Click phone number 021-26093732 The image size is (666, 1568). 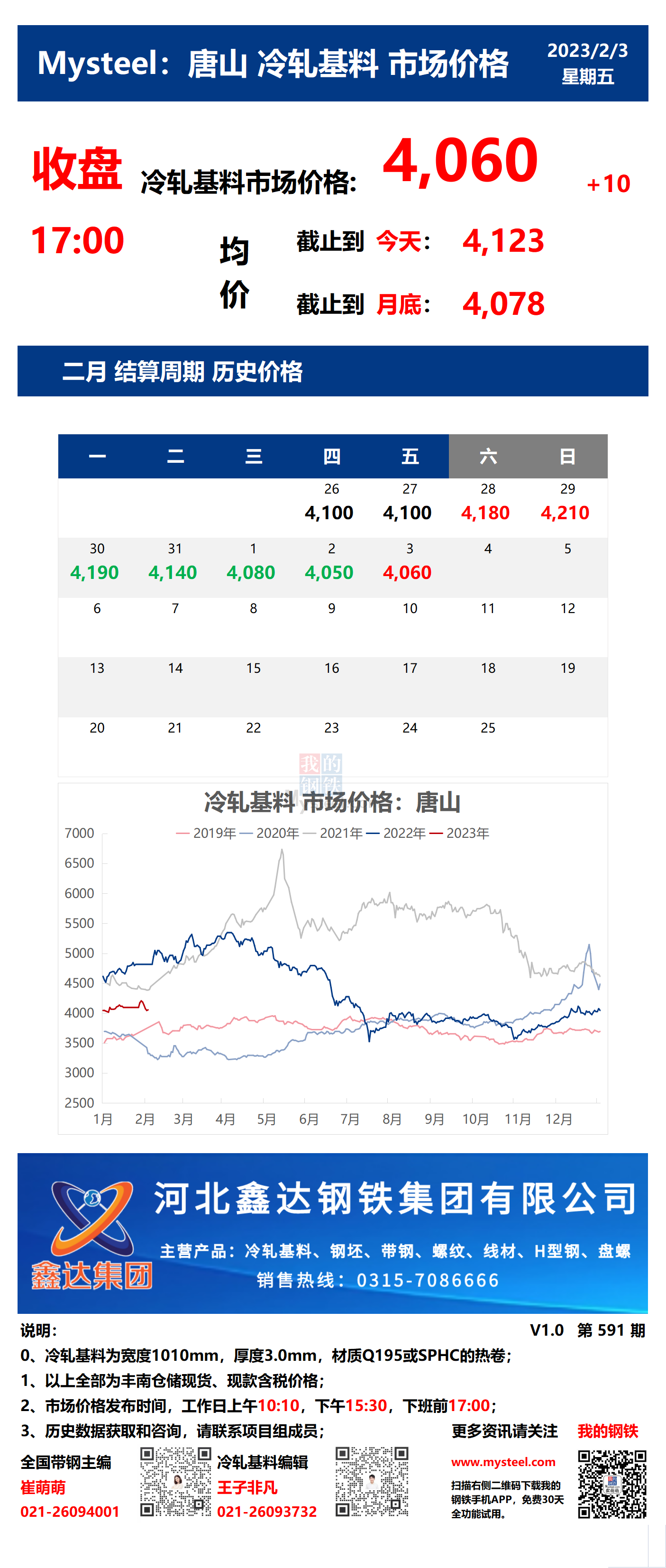(x=267, y=1512)
